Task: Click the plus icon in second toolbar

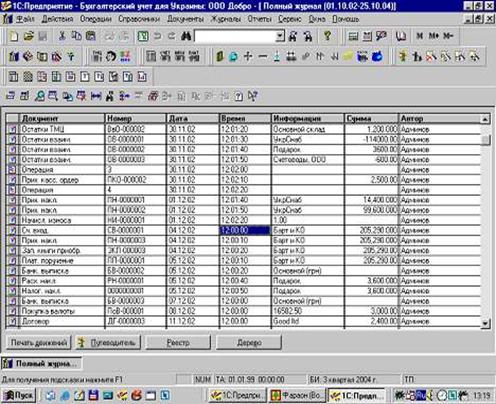Action: tap(248, 56)
